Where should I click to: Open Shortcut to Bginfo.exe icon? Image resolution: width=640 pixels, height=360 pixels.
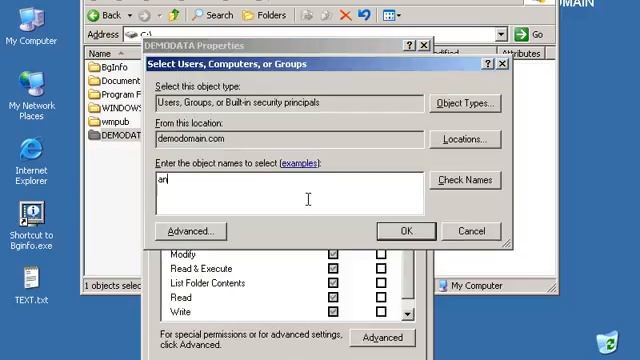[x=31, y=225]
